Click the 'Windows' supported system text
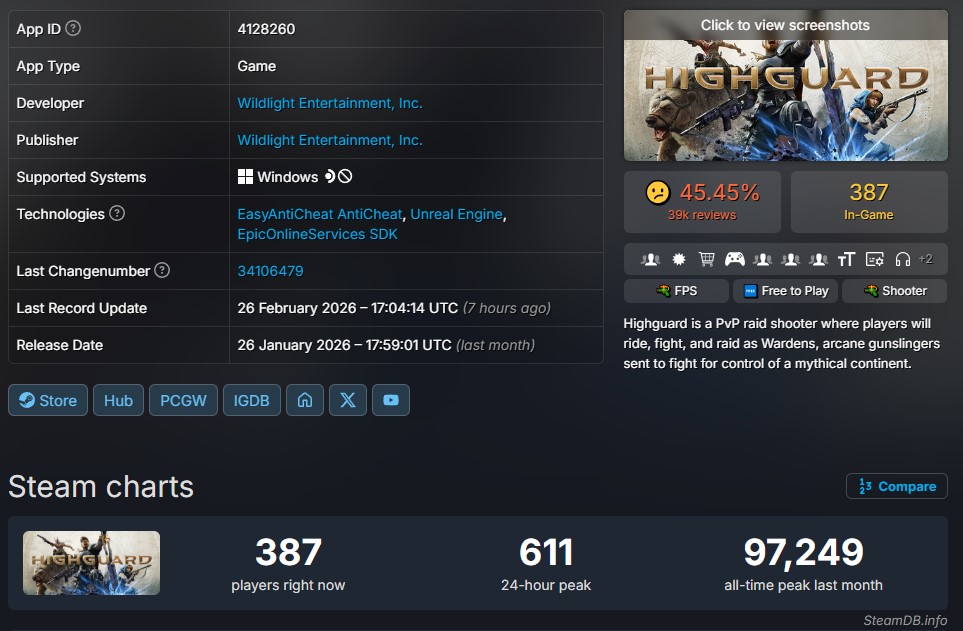The image size is (963, 631). coord(287,177)
